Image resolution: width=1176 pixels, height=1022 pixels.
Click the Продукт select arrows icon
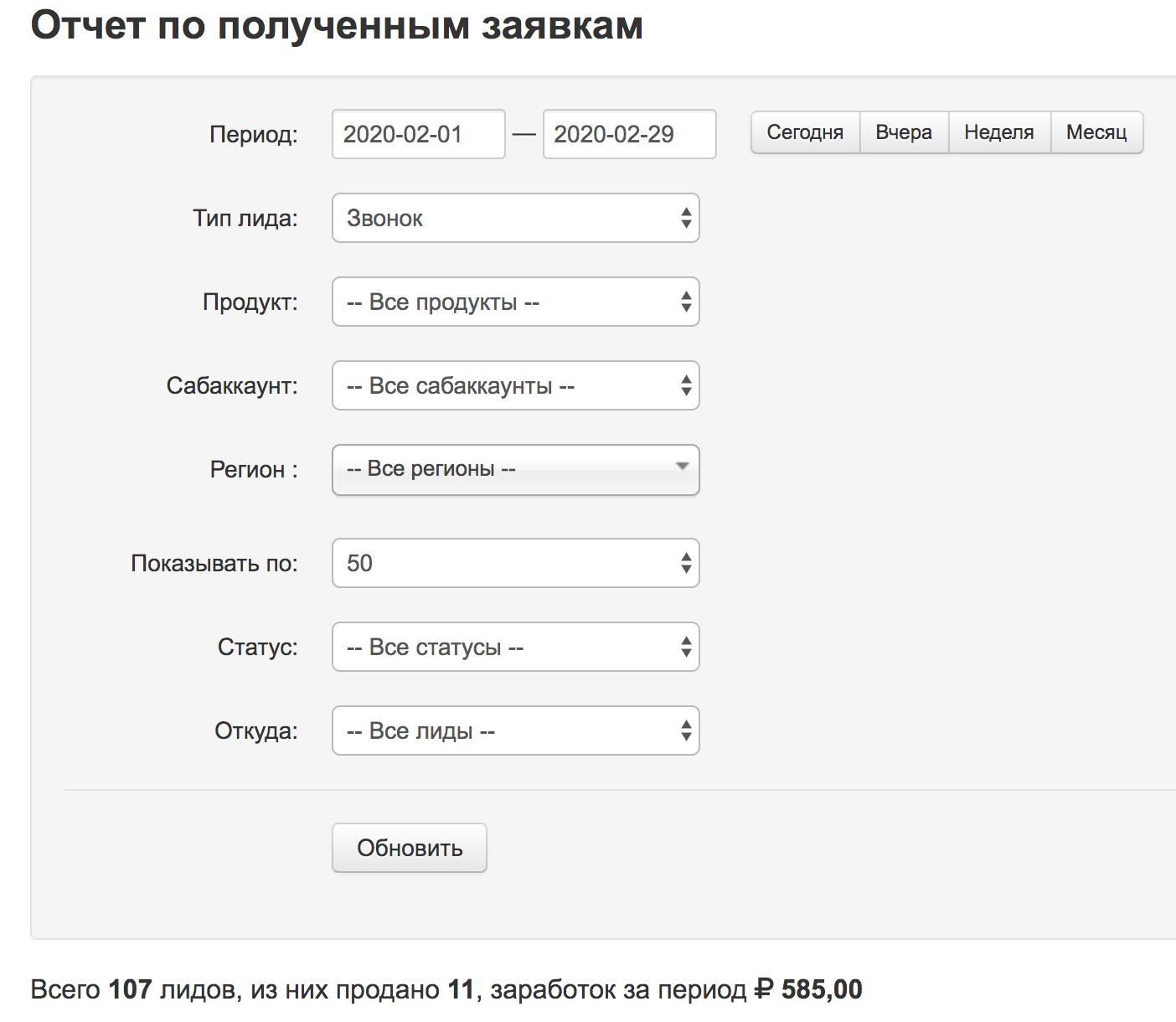pyautogui.click(x=686, y=302)
